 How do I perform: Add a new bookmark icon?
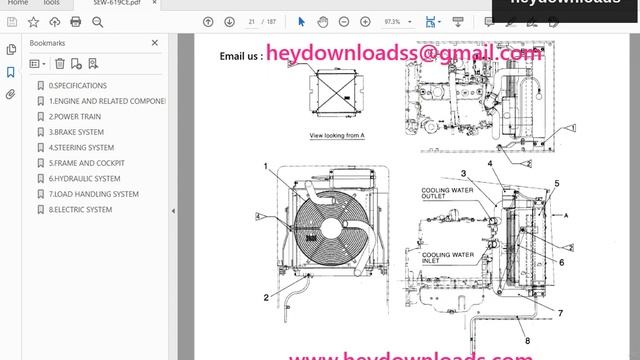pos(76,64)
